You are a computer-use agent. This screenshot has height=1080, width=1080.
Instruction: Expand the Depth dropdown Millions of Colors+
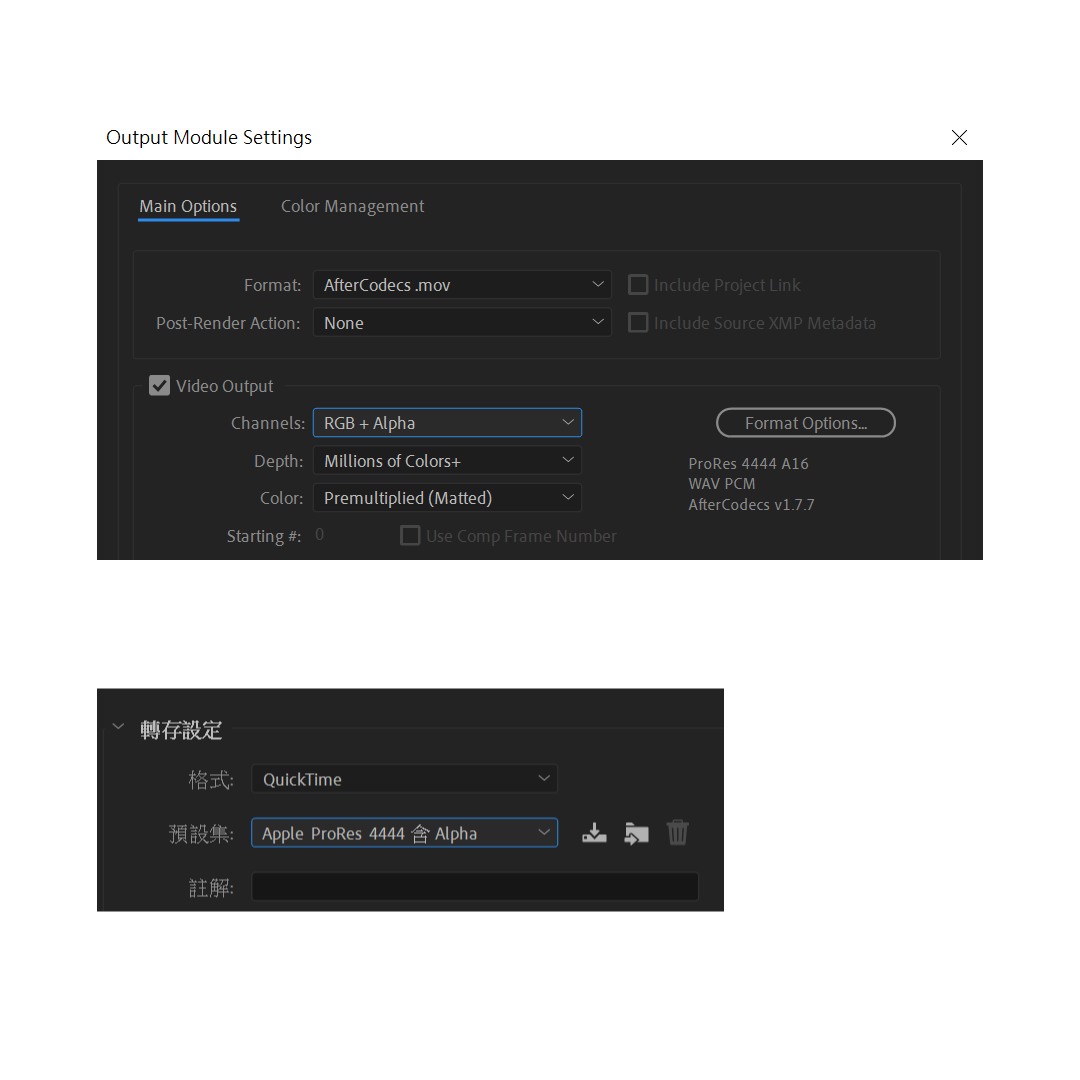point(446,461)
